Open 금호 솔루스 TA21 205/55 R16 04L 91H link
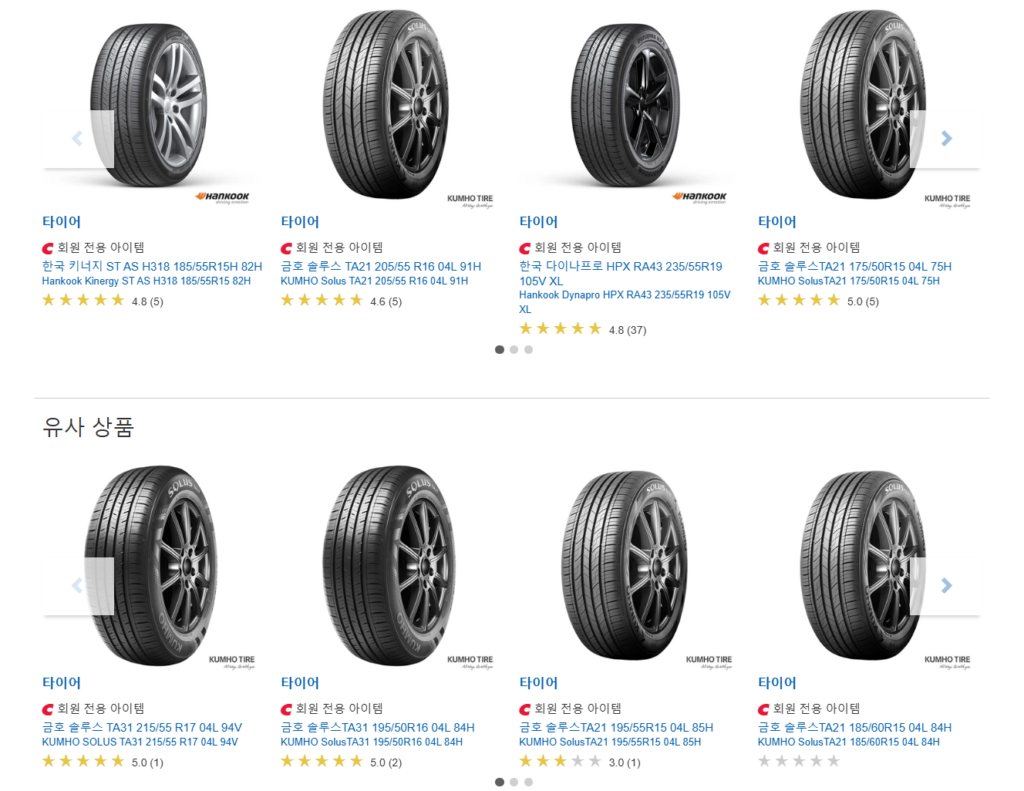The height and width of the screenshot is (791, 1024). tap(381, 266)
